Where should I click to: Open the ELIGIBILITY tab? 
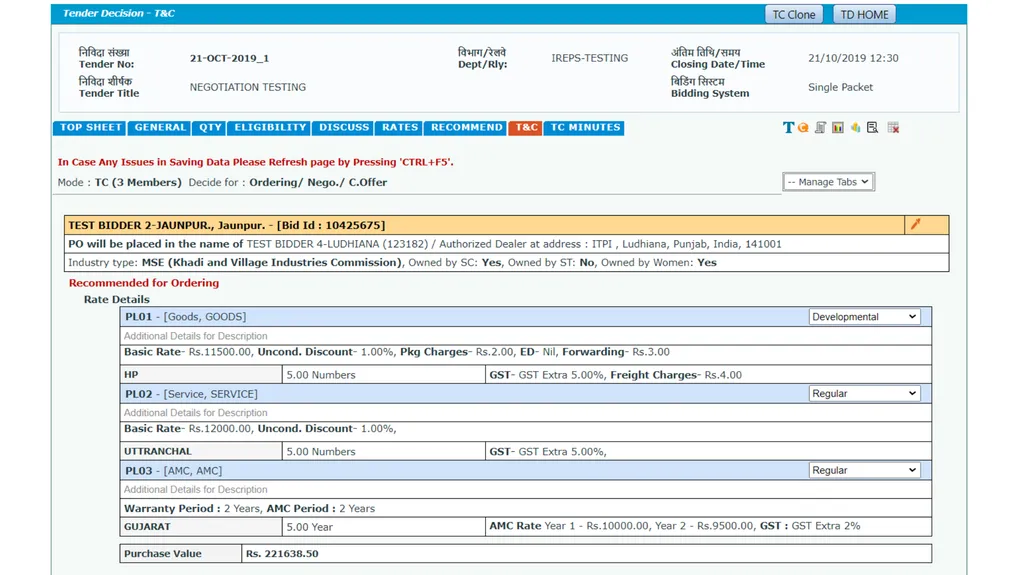coord(270,127)
